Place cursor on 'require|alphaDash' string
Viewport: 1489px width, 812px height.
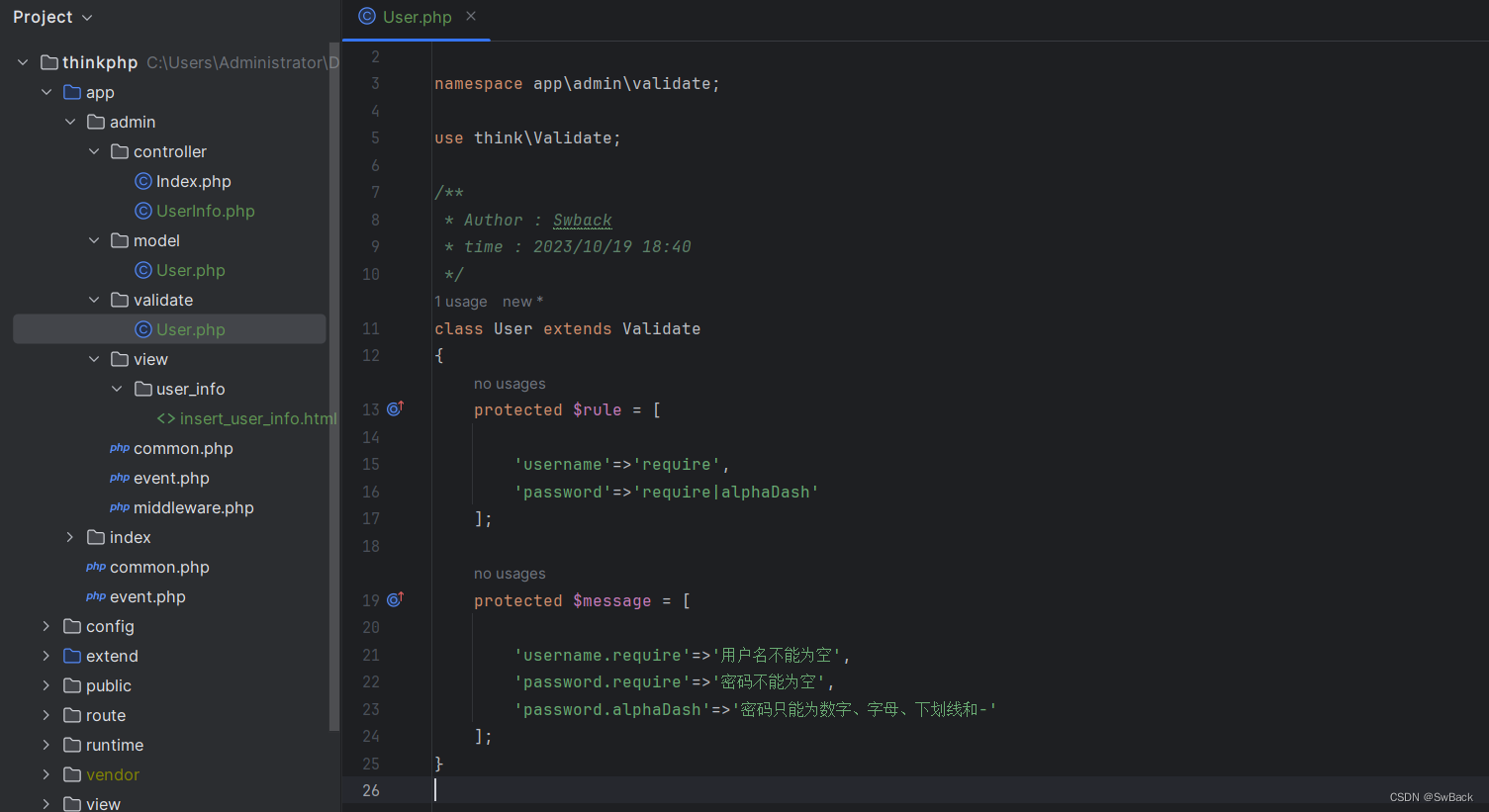click(x=726, y=492)
